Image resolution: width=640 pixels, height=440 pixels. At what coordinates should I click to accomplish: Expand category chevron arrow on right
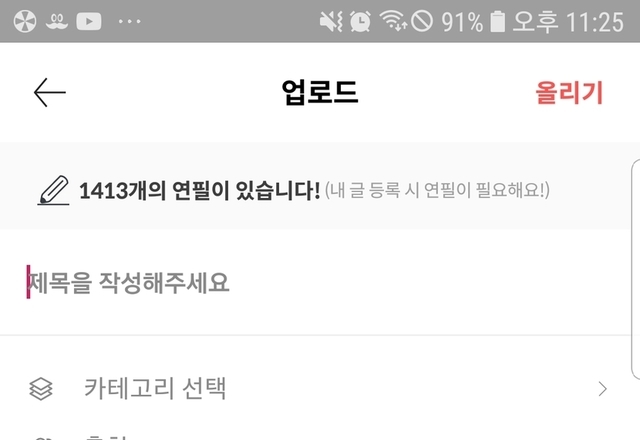tap(603, 389)
